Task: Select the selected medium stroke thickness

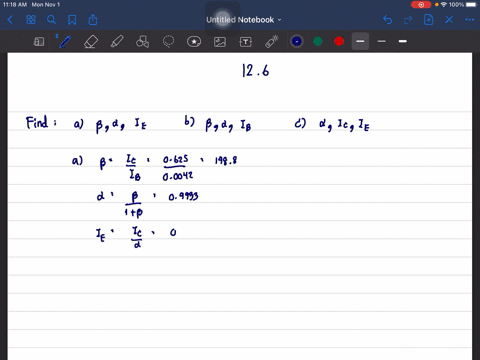Action: (x=360, y=41)
